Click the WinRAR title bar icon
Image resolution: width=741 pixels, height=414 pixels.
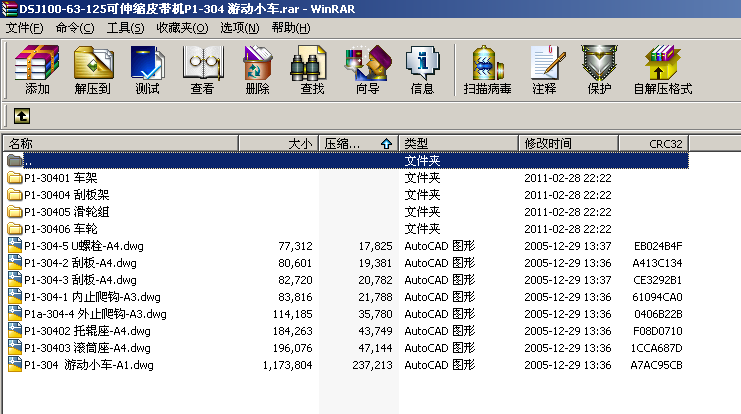[9, 9]
